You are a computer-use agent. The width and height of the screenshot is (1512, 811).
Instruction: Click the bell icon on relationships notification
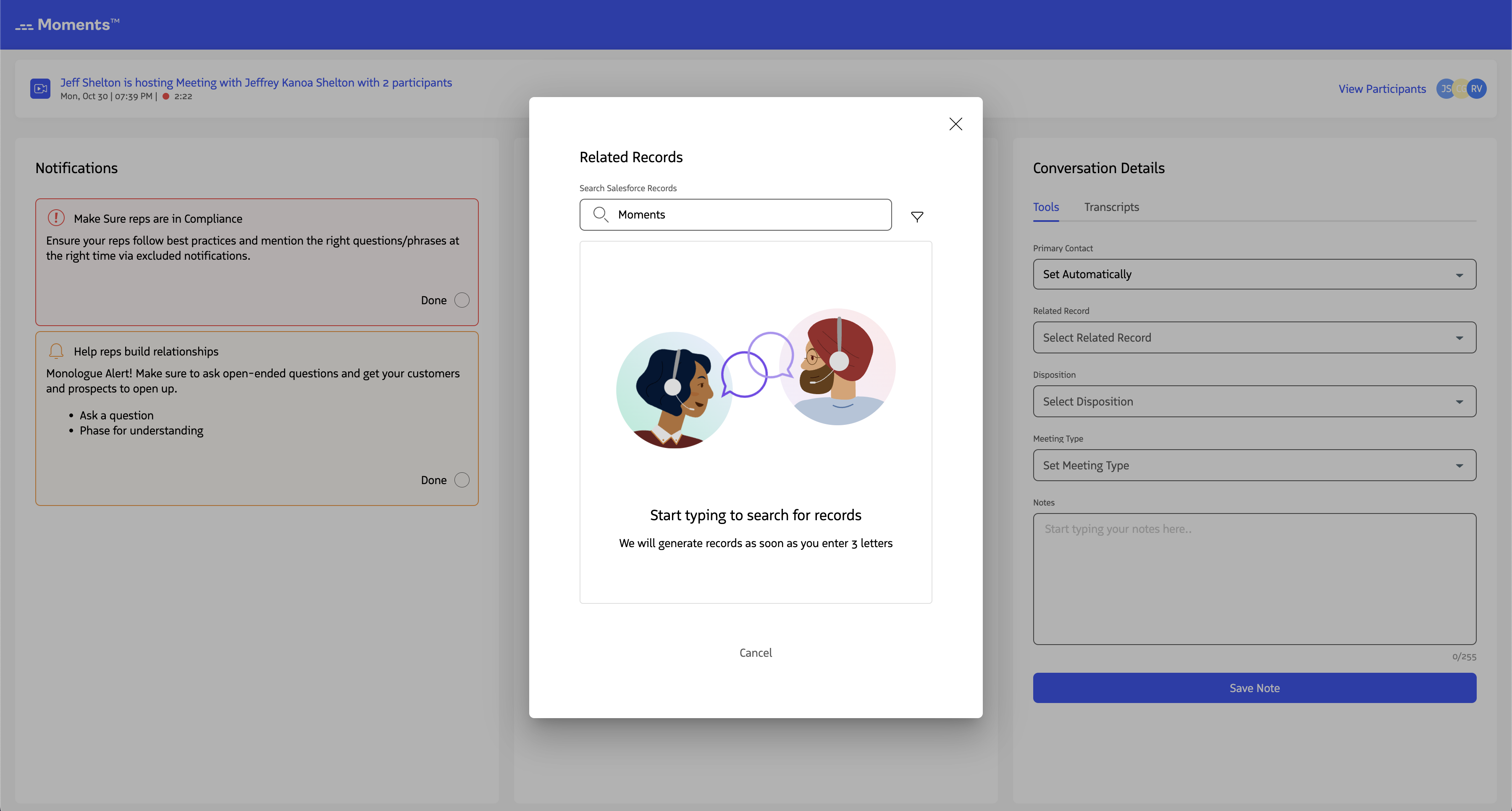click(x=56, y=350)
